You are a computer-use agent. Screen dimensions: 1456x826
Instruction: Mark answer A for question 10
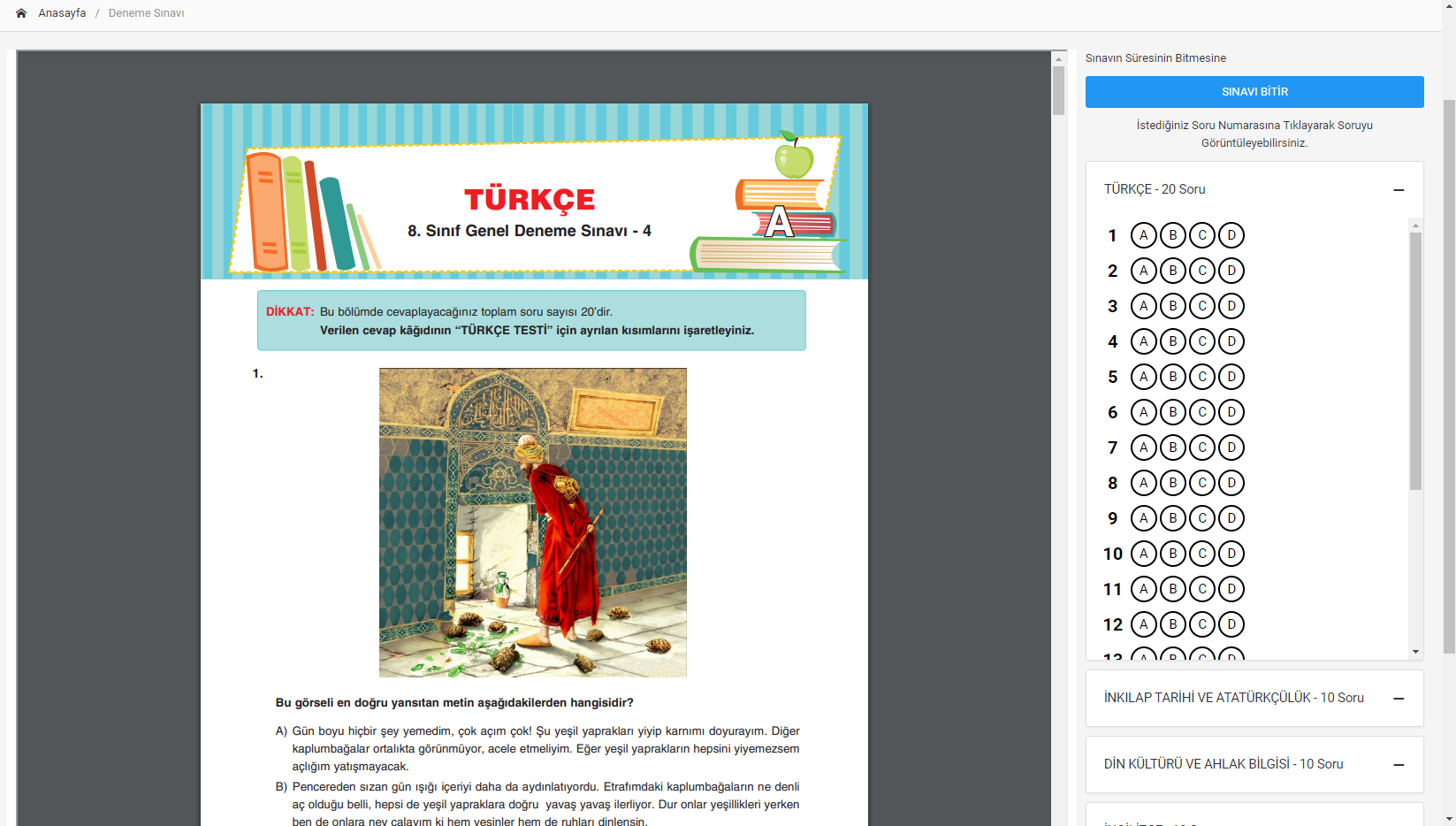1144,554
